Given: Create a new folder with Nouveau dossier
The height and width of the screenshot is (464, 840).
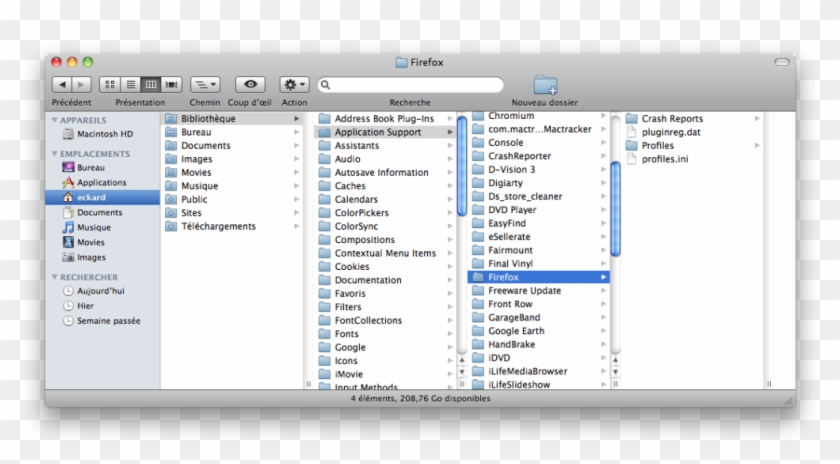Looking at the screenshot, I should tap(545, 85).
